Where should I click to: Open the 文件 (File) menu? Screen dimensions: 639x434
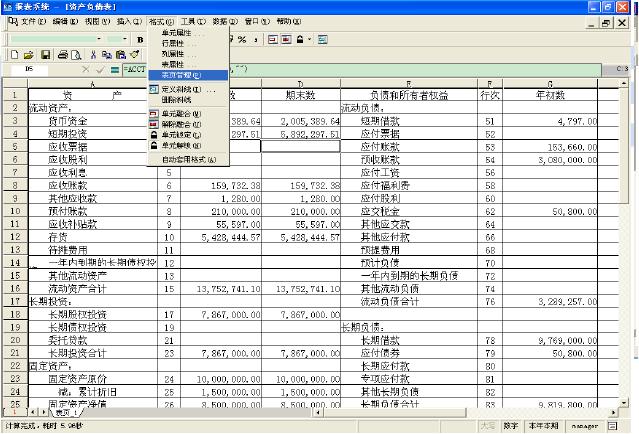34,21
